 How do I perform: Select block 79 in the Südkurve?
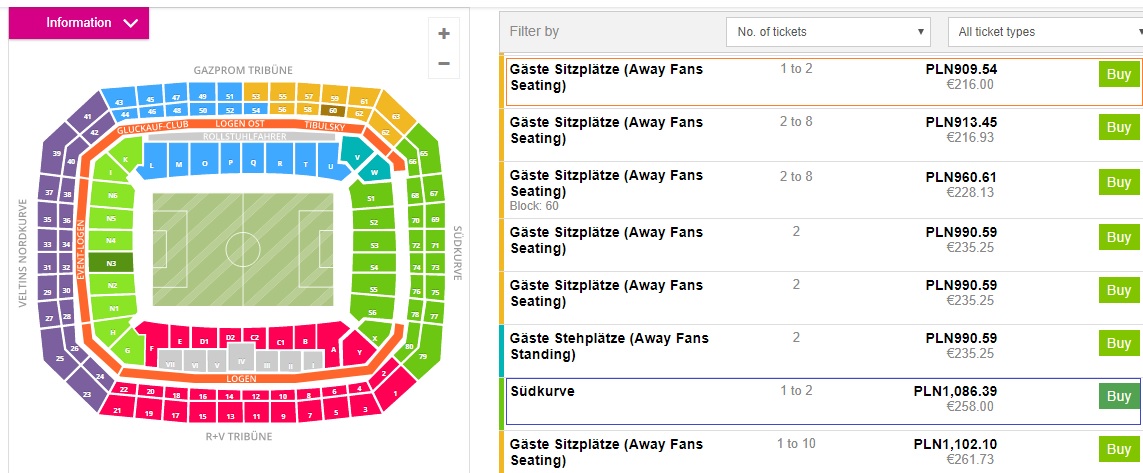(423, 357)
